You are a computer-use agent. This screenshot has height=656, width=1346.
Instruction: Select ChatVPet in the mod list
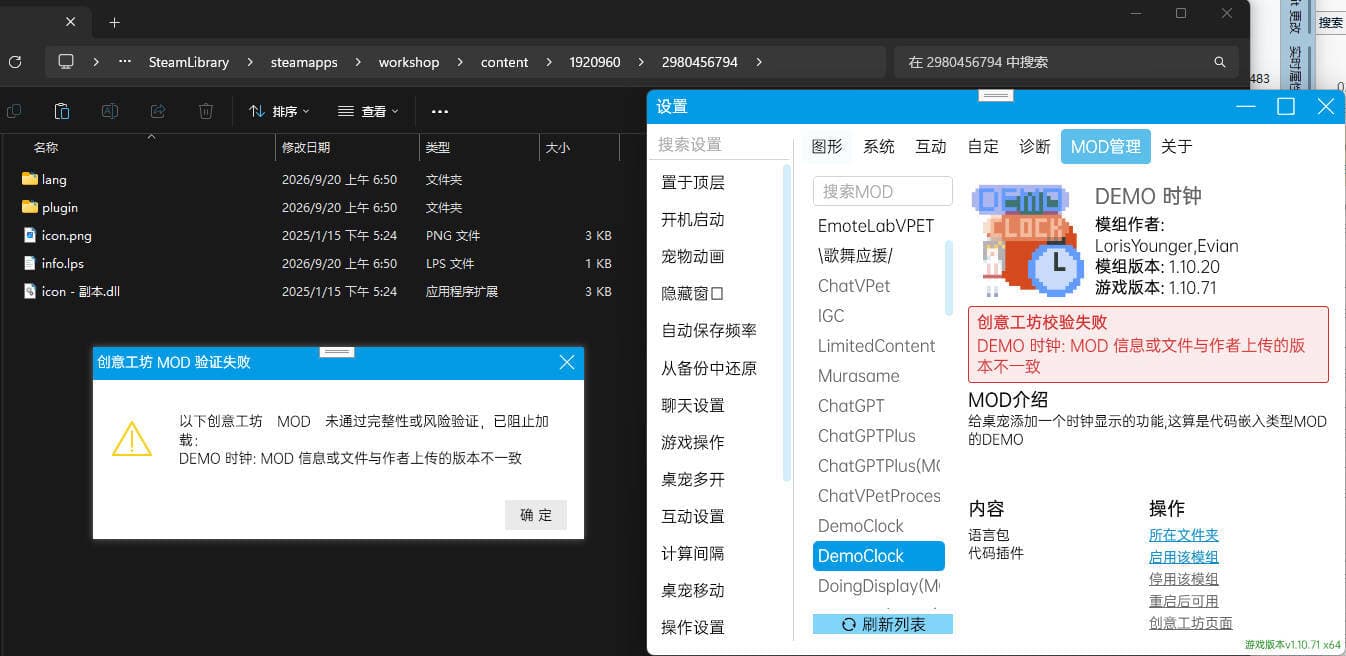pyautogui.click(x=854, y=285)
